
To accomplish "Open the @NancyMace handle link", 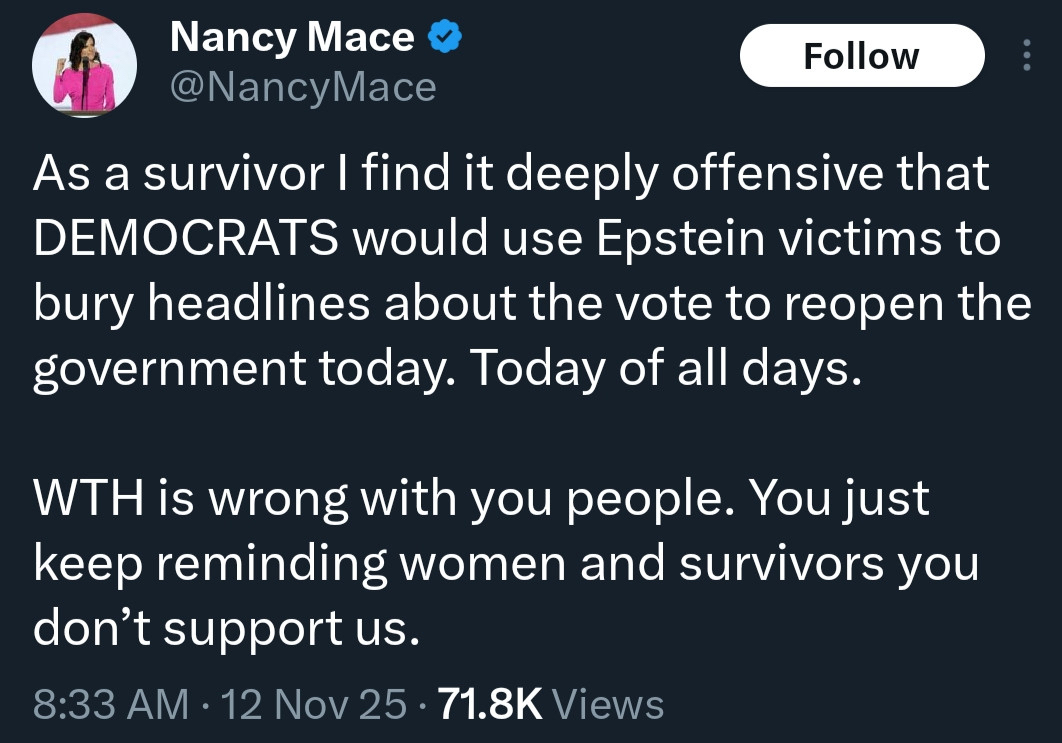I will pos(303,88).
